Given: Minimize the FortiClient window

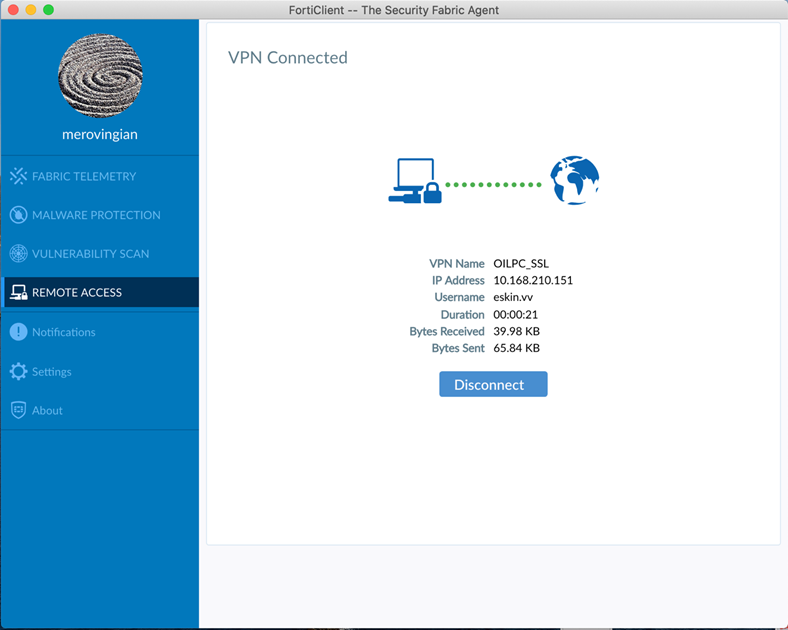Looking at the screenshot, I should tap(31, 10).
